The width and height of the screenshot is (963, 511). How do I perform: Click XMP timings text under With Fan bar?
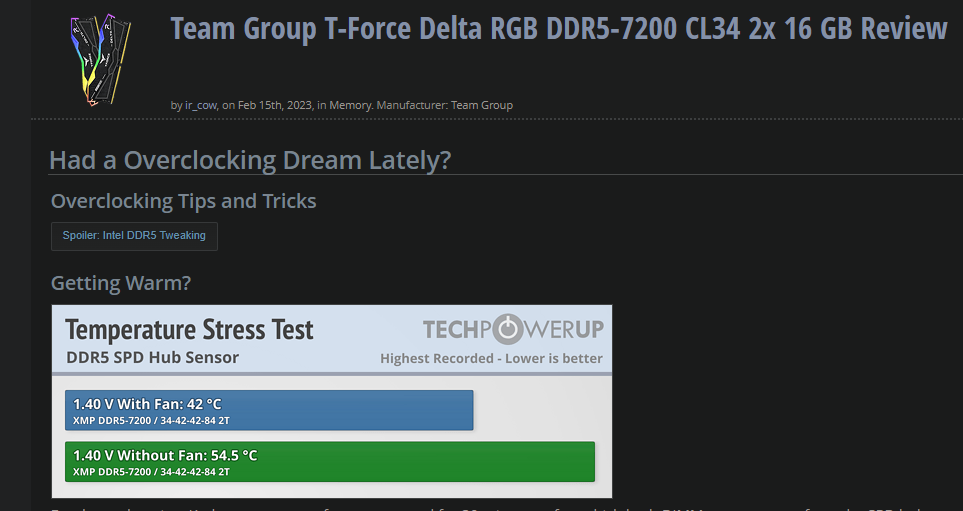coord(151,421)
